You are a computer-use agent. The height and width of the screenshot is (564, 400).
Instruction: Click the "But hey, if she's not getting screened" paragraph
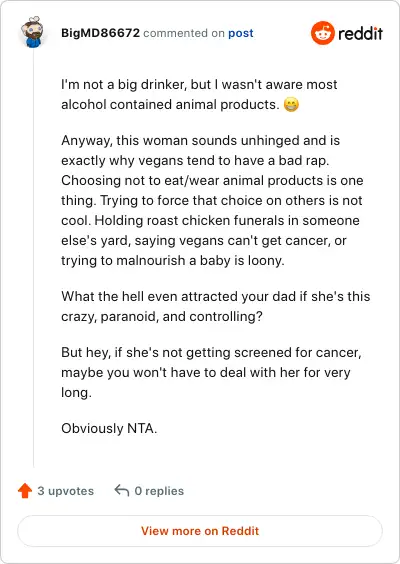211,372
